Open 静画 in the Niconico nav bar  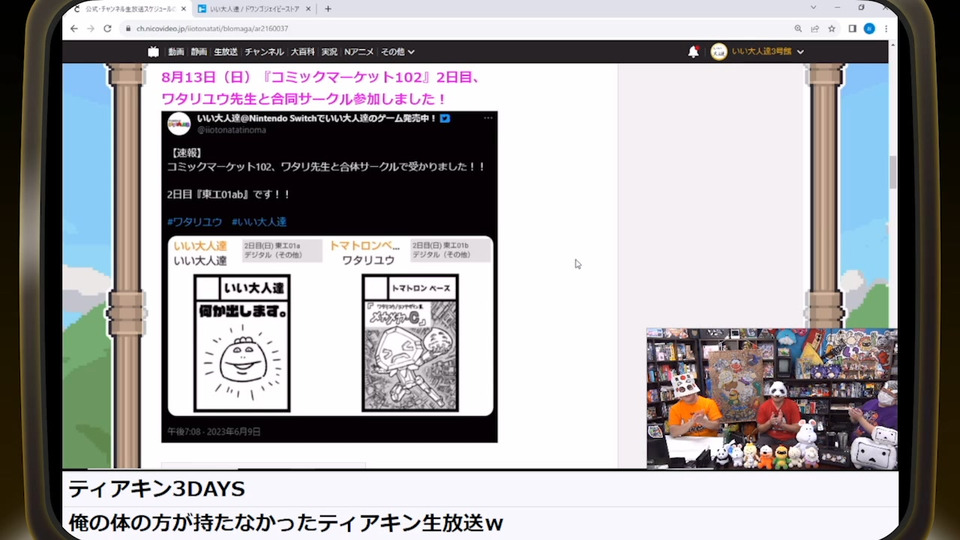coord(199,52)
